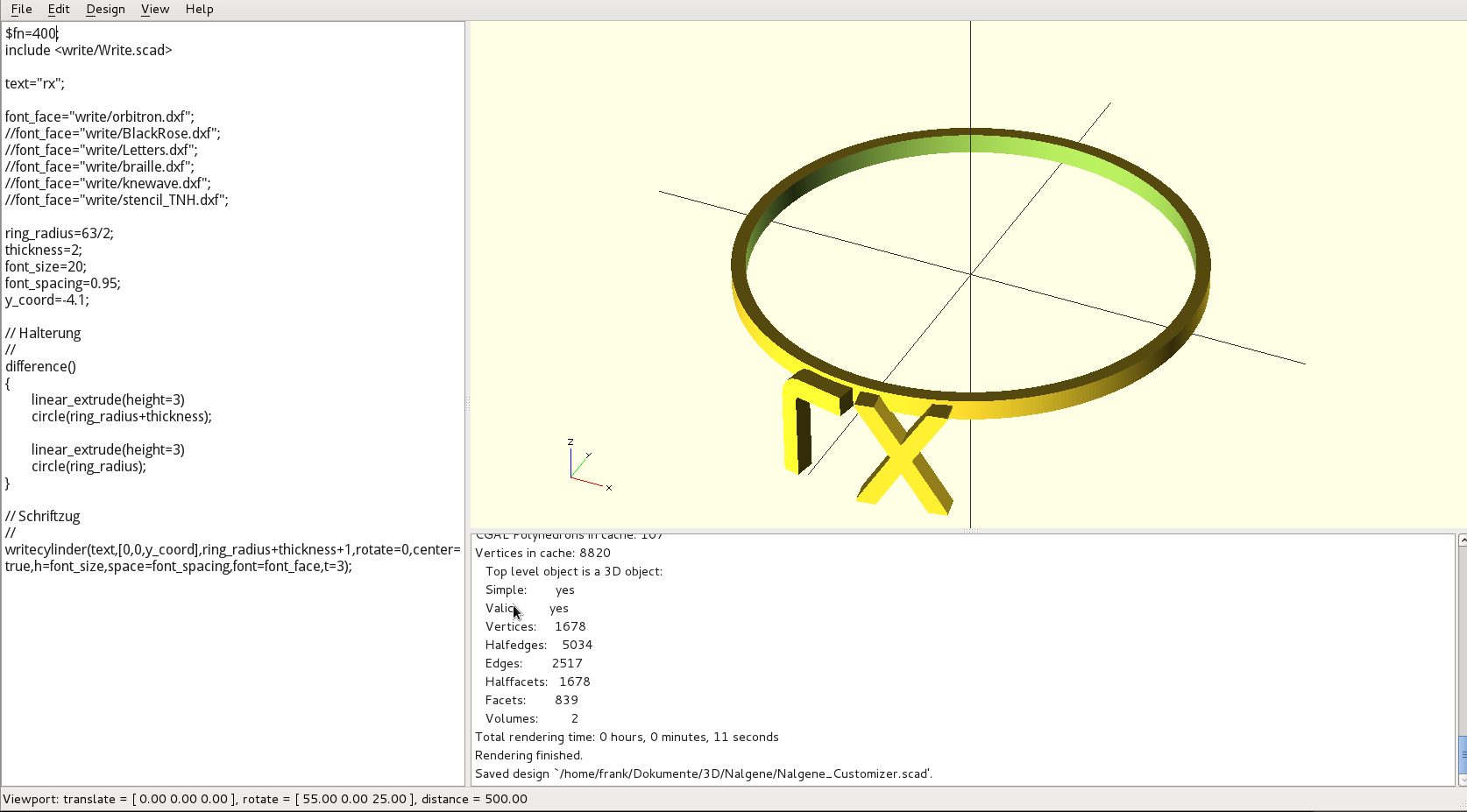Click the // Halterung comment
Screen dimensions: 1467x812
point(43,333)
